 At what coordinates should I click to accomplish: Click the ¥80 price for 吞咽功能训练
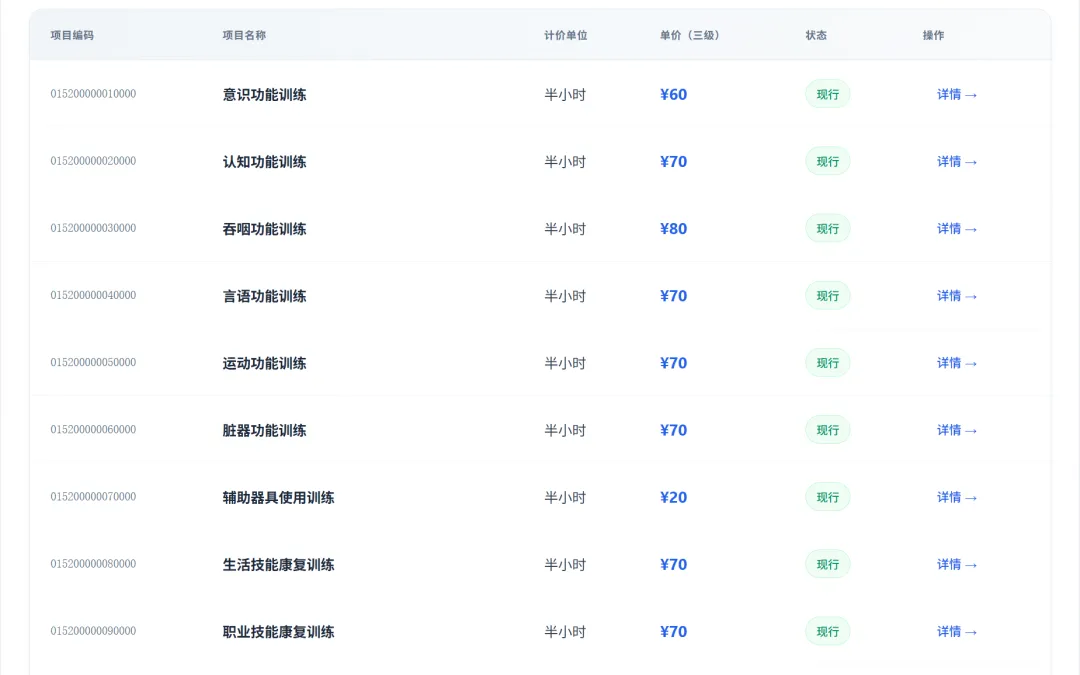[x=673, y=229]
